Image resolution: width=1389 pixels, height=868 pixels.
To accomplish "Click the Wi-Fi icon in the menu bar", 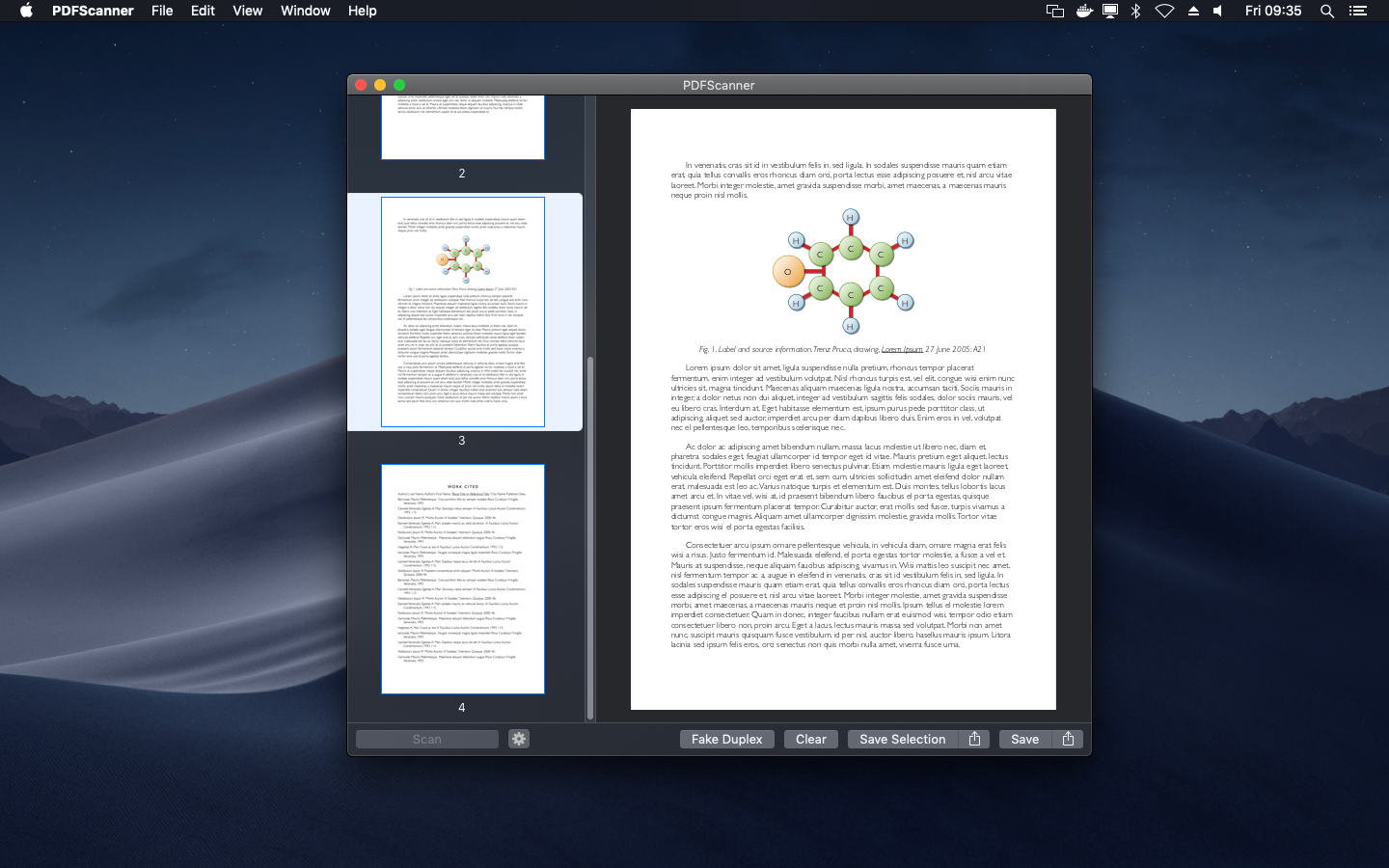I will coord(1164,11).
